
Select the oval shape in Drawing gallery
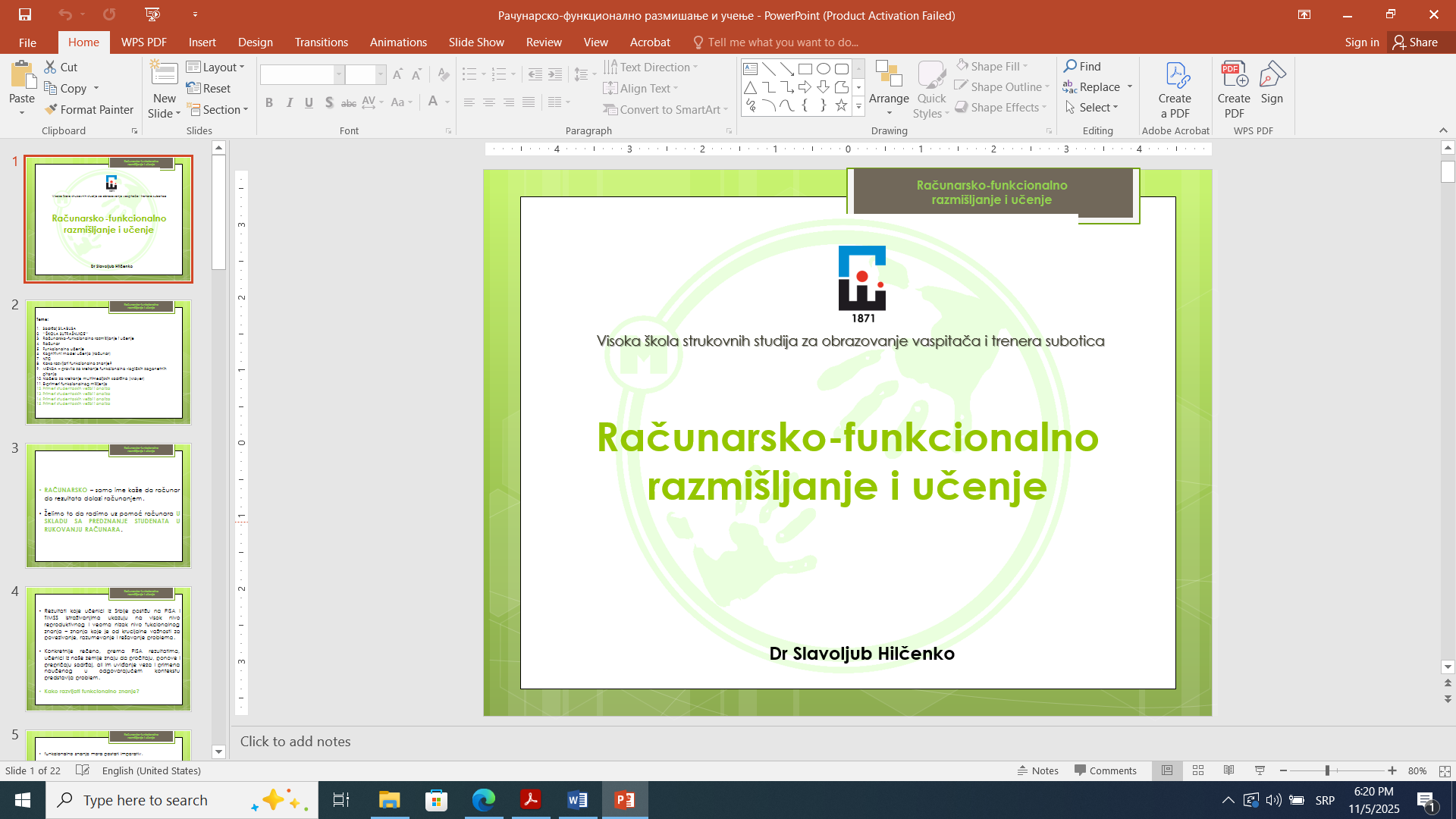[x=823, y=69]
